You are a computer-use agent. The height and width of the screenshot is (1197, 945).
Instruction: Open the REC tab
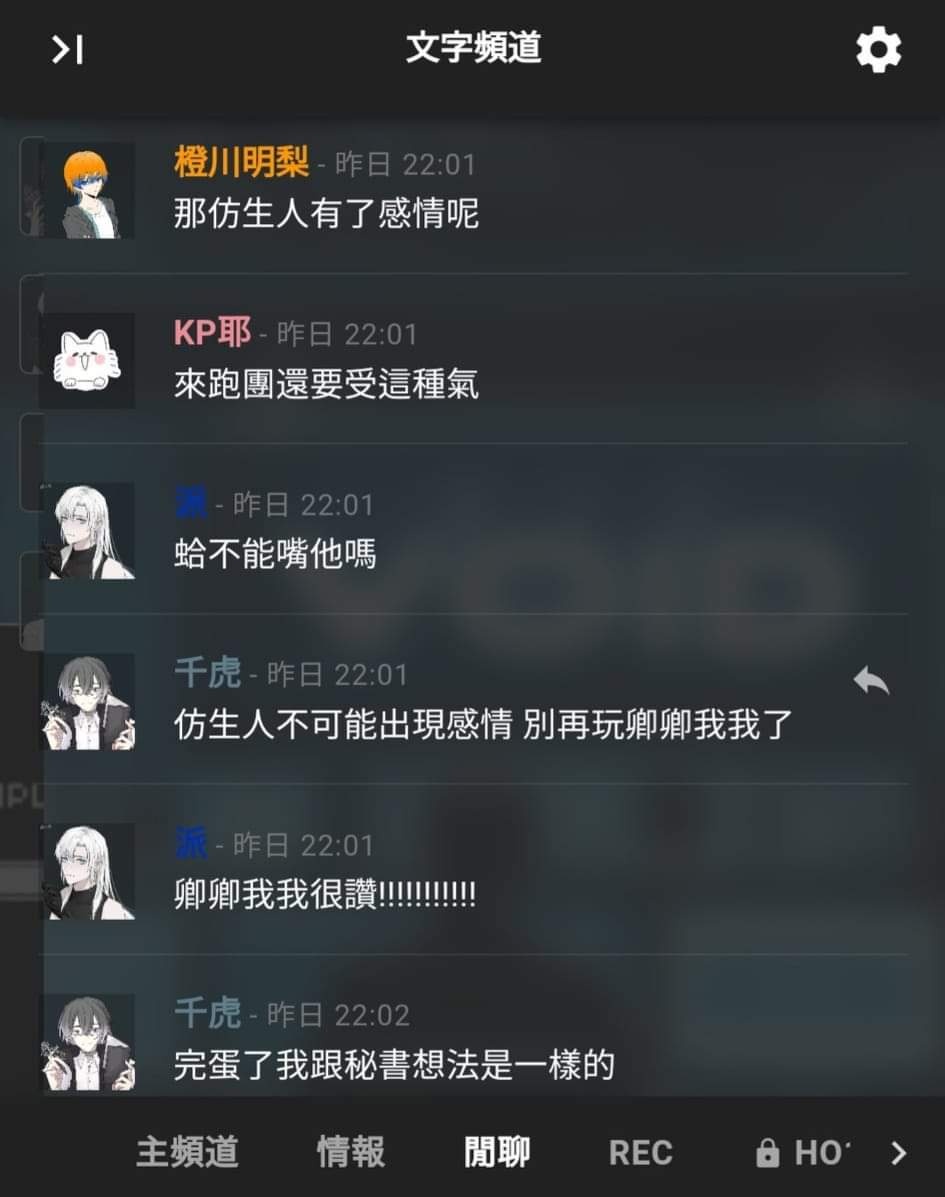(x=641, y=1153)
